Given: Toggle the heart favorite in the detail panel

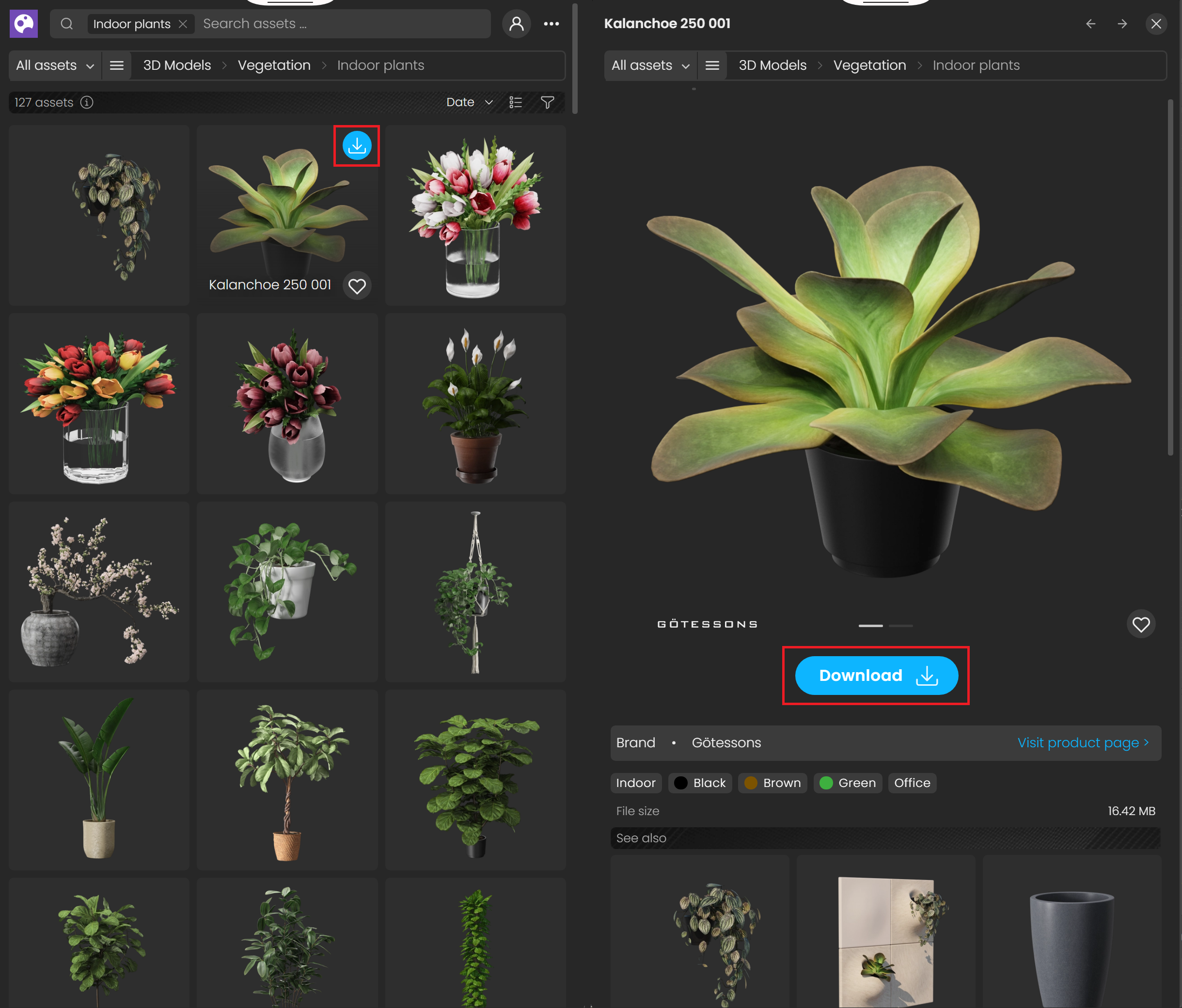Looking at the screenshot, I should pyautogui.click(x=1141, y=624).
